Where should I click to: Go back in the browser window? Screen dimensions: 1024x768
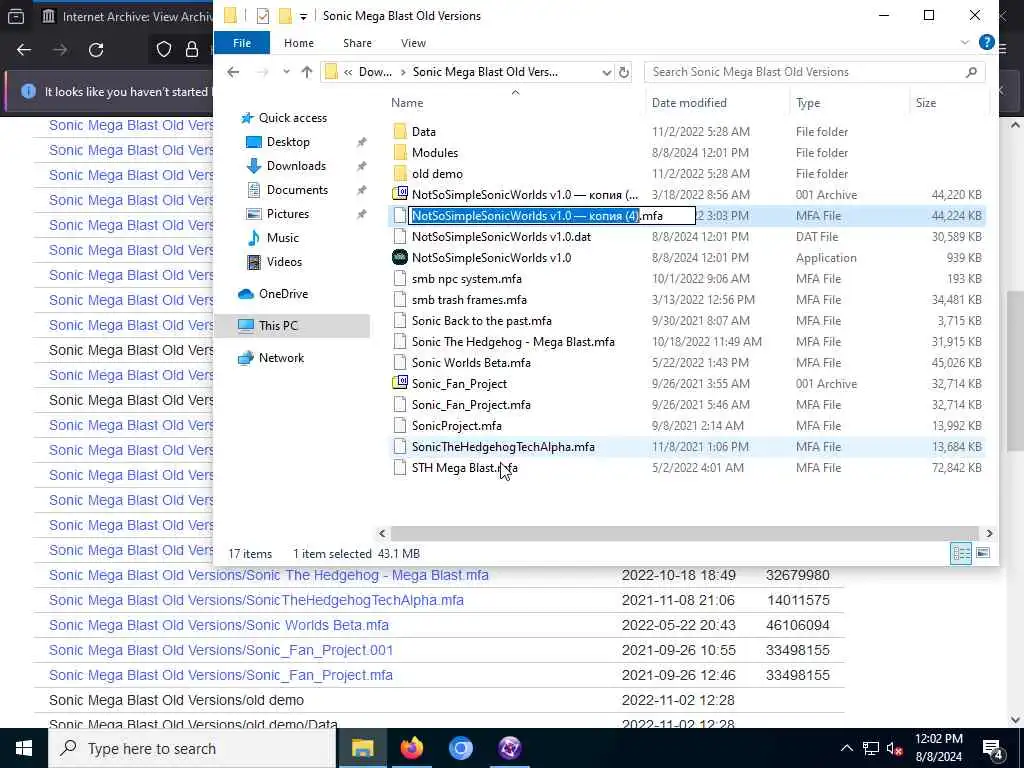coord(24,50)
